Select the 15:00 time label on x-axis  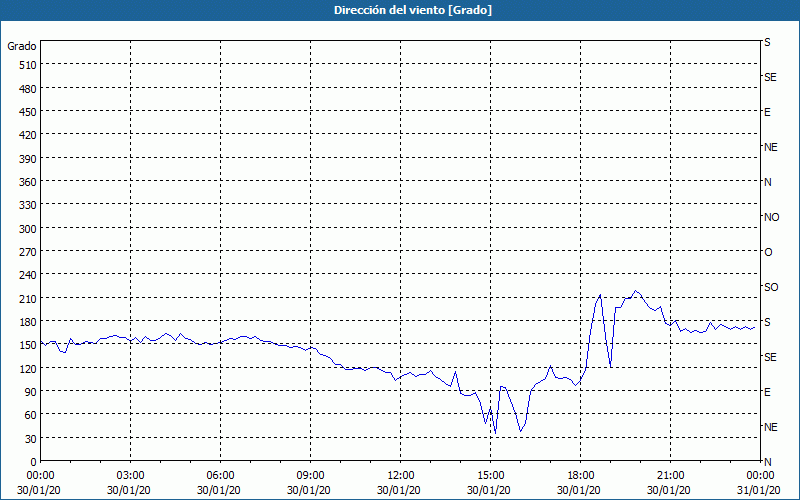[x=491, y=476]
